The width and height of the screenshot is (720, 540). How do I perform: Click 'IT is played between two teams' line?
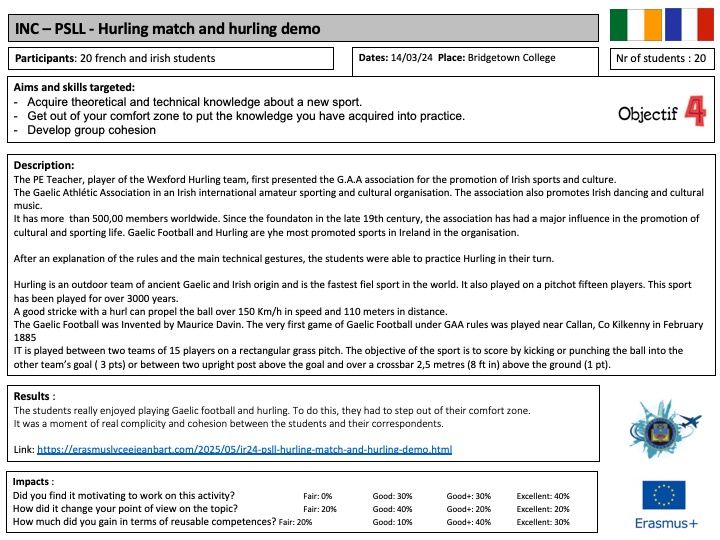point(348,351)
